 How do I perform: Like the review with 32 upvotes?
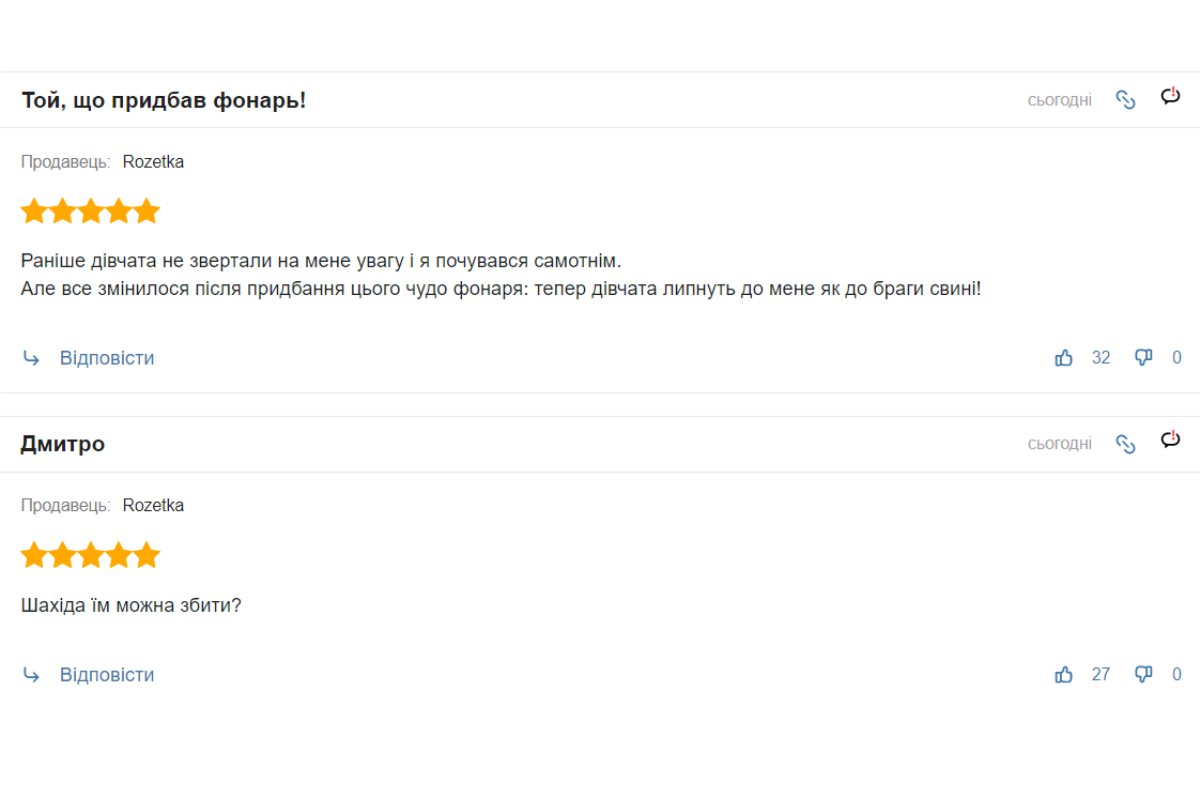[1064, 358]
